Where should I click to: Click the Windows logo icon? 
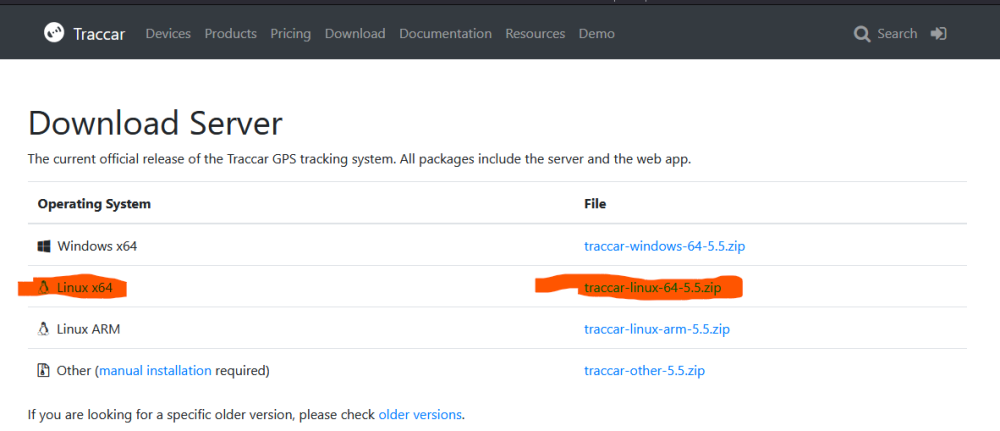coord(43,246)
